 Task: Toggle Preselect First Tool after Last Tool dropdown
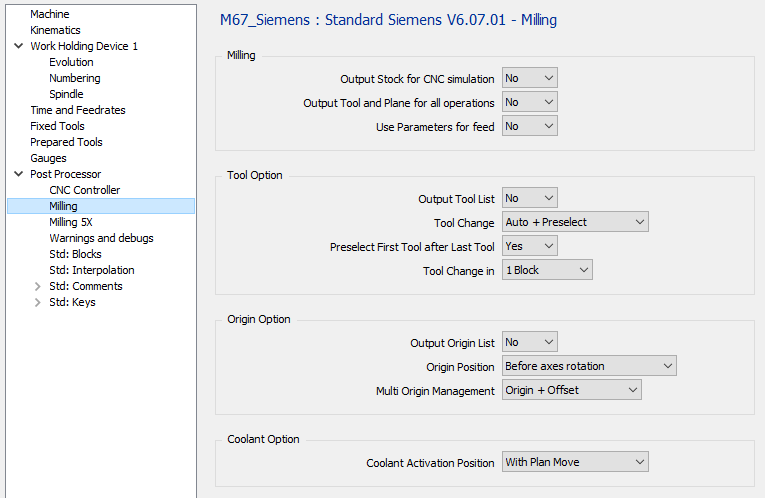coord(529,246)
